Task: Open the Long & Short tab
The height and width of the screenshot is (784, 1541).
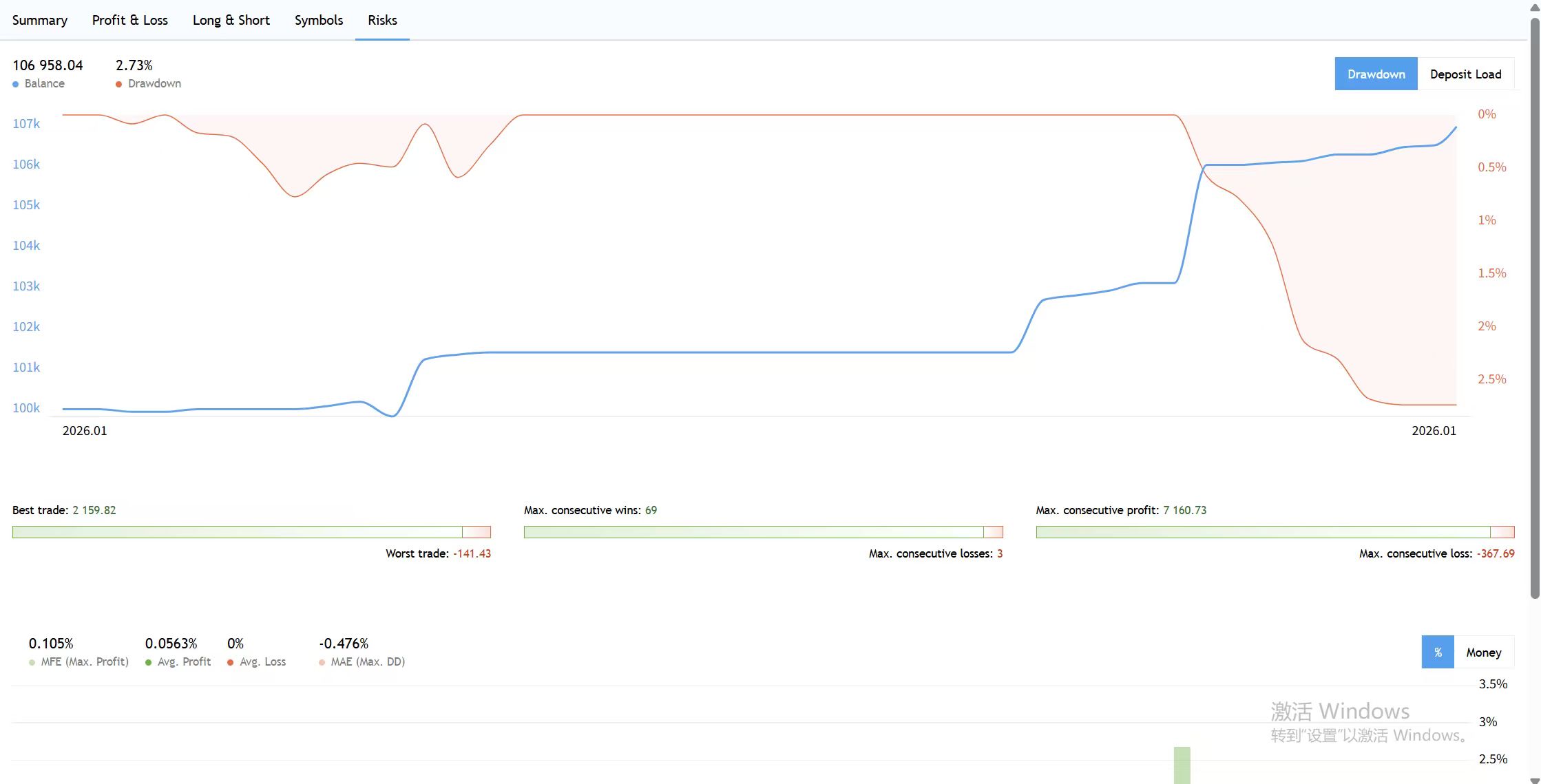Action: (x=231, y=20)
